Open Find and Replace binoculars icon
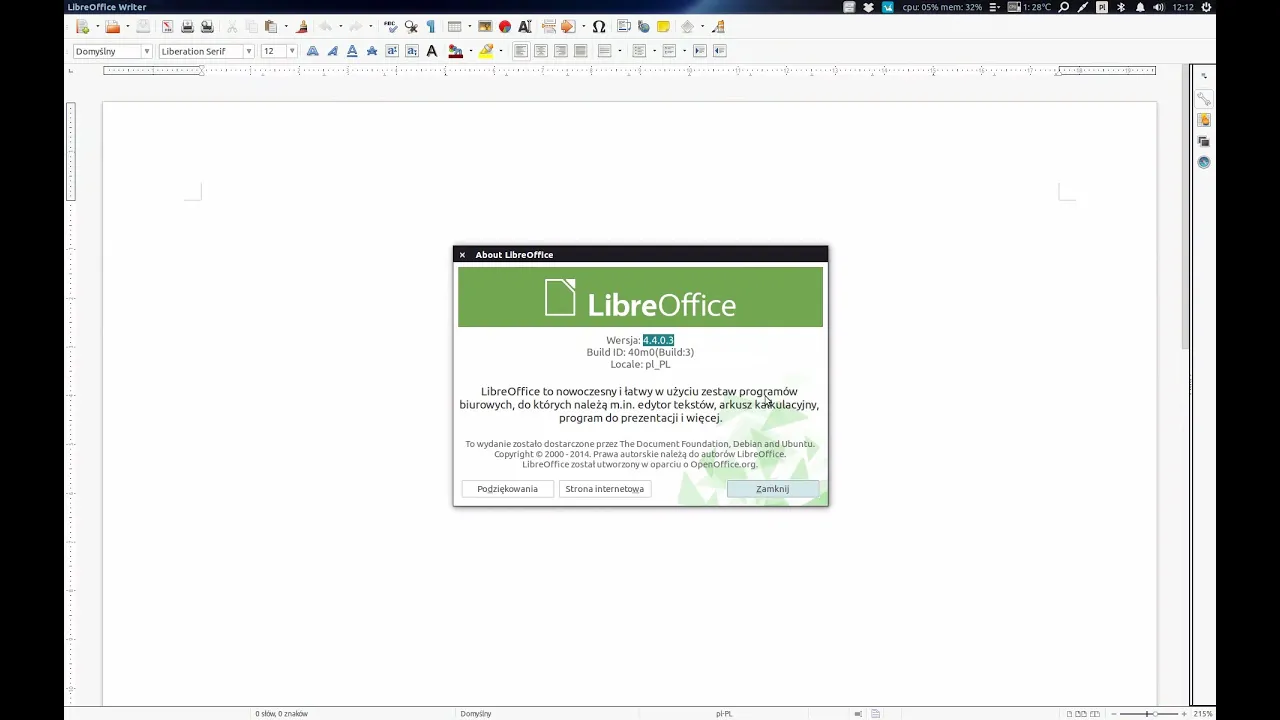Viewport: 1280px width, 720px height. click(x=411, y=27)
